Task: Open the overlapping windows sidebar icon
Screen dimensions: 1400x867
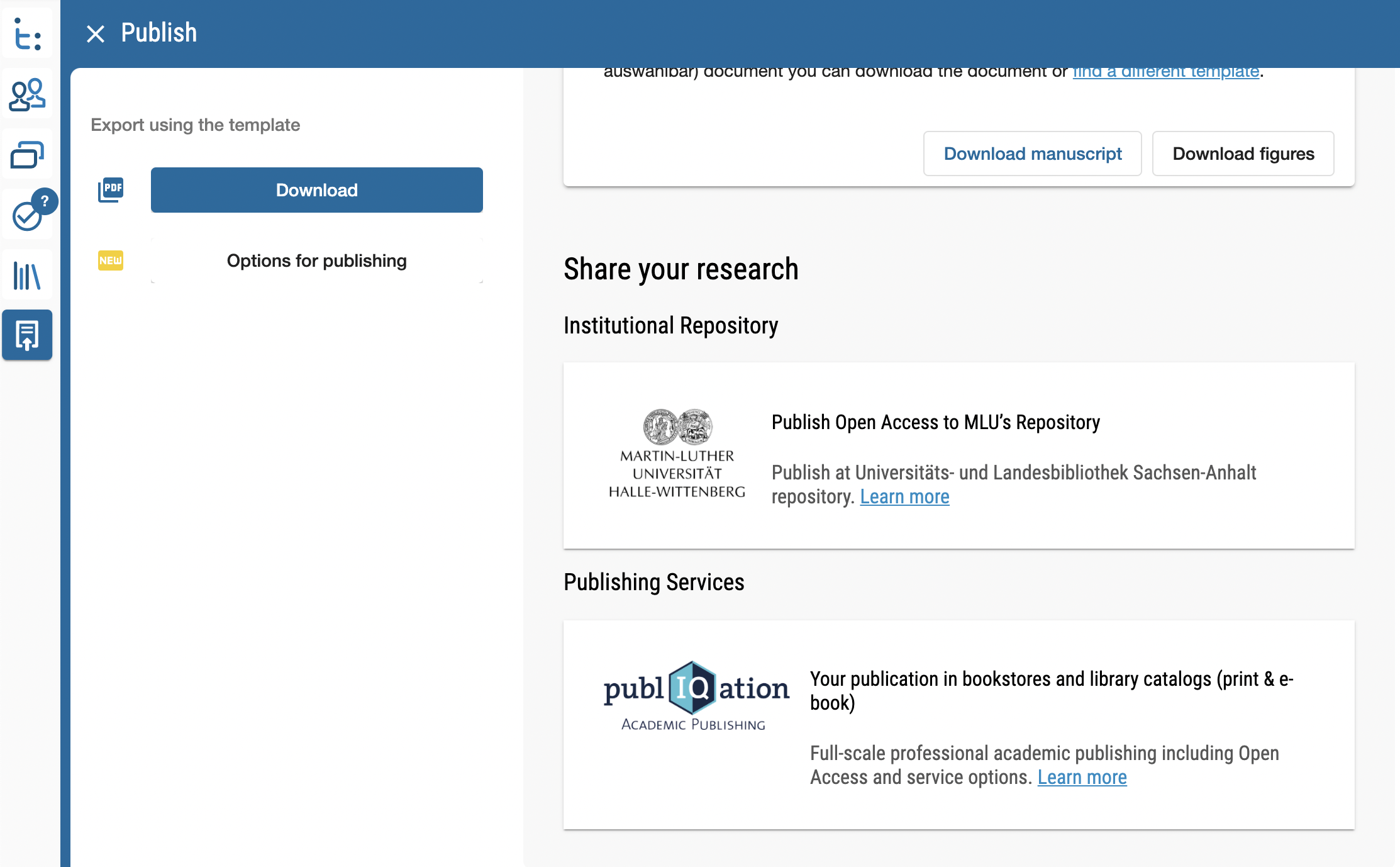Action: 27,155
